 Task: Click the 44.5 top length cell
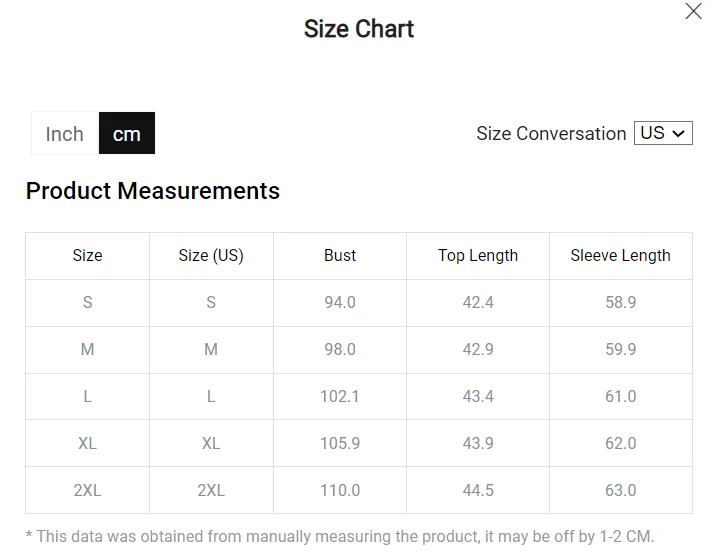tap(478, 491)
